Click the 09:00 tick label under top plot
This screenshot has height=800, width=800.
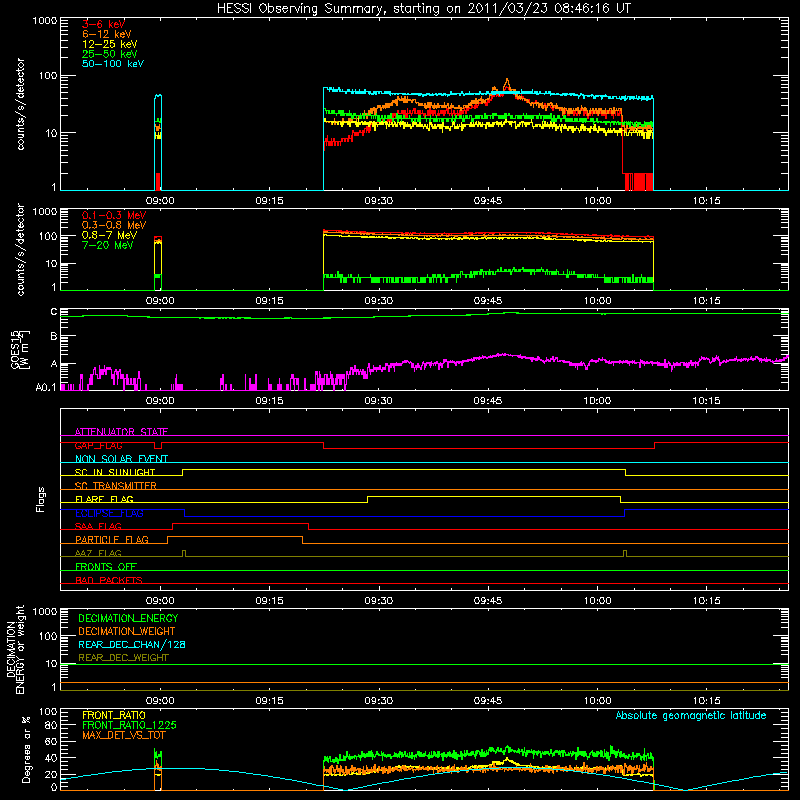point(160,201)
